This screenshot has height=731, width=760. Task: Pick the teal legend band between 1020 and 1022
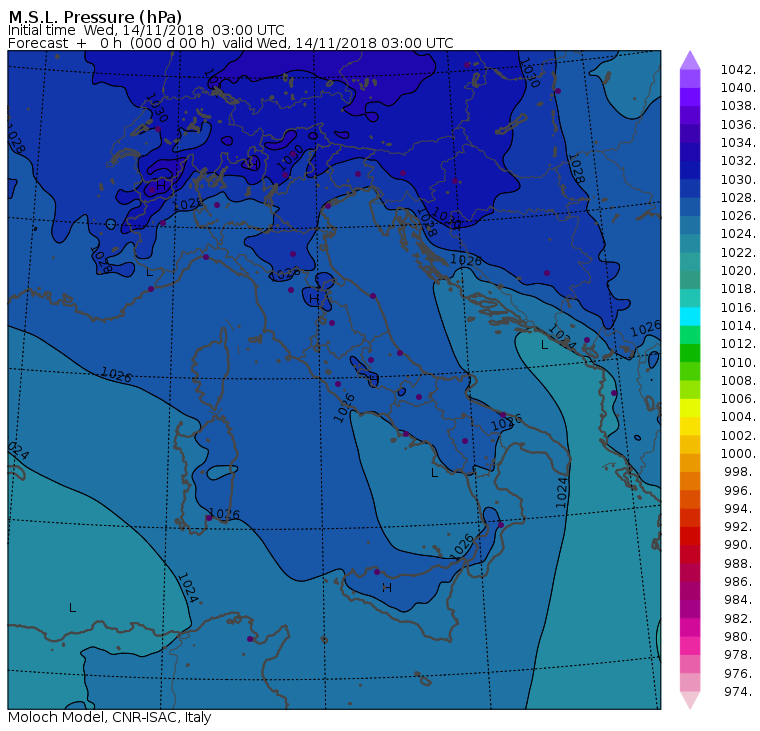pyautogui.click(x=690, y=262)
